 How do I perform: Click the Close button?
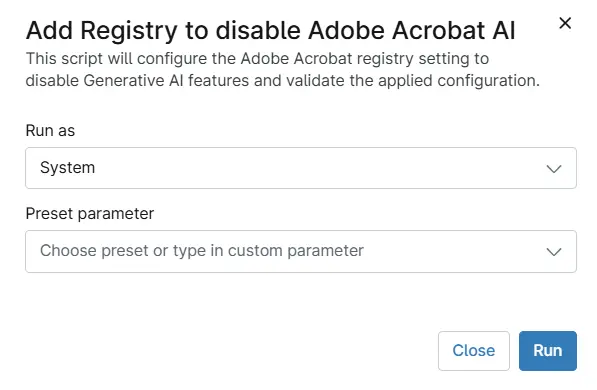474,350
